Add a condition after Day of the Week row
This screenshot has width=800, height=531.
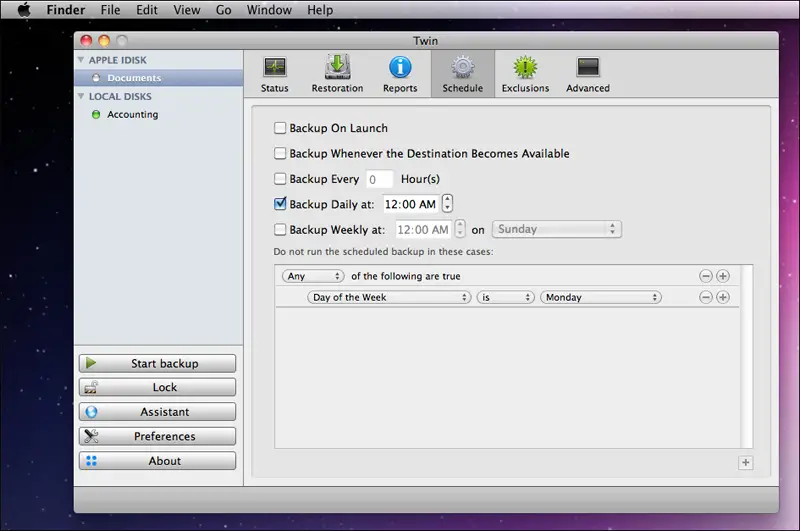[722, 297]
